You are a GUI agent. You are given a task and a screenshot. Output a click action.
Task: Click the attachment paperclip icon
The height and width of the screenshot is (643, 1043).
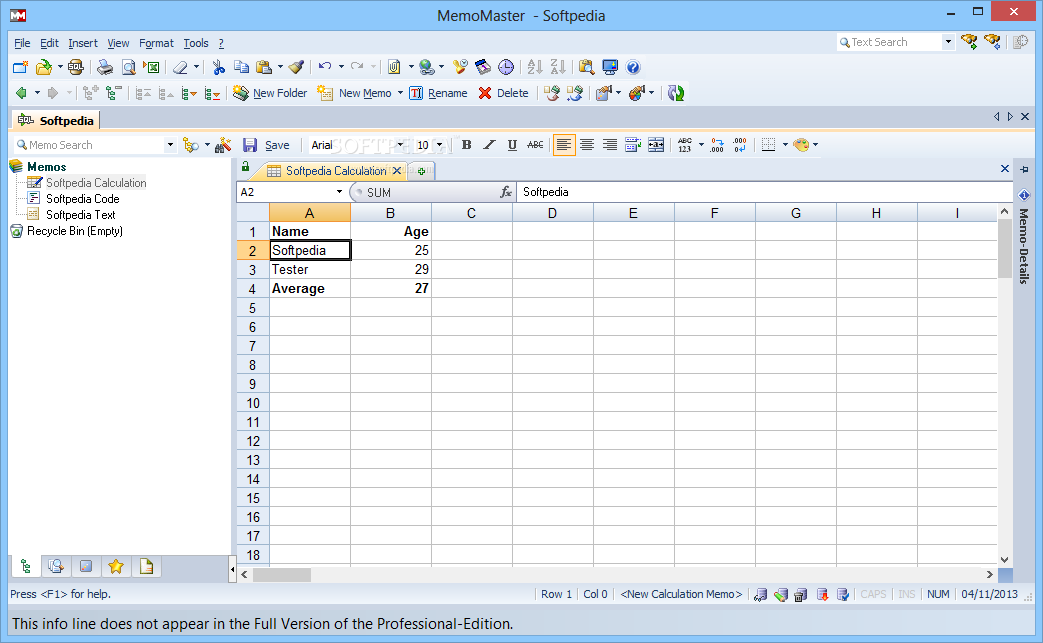pyautogui.click(x=394, y=67)
